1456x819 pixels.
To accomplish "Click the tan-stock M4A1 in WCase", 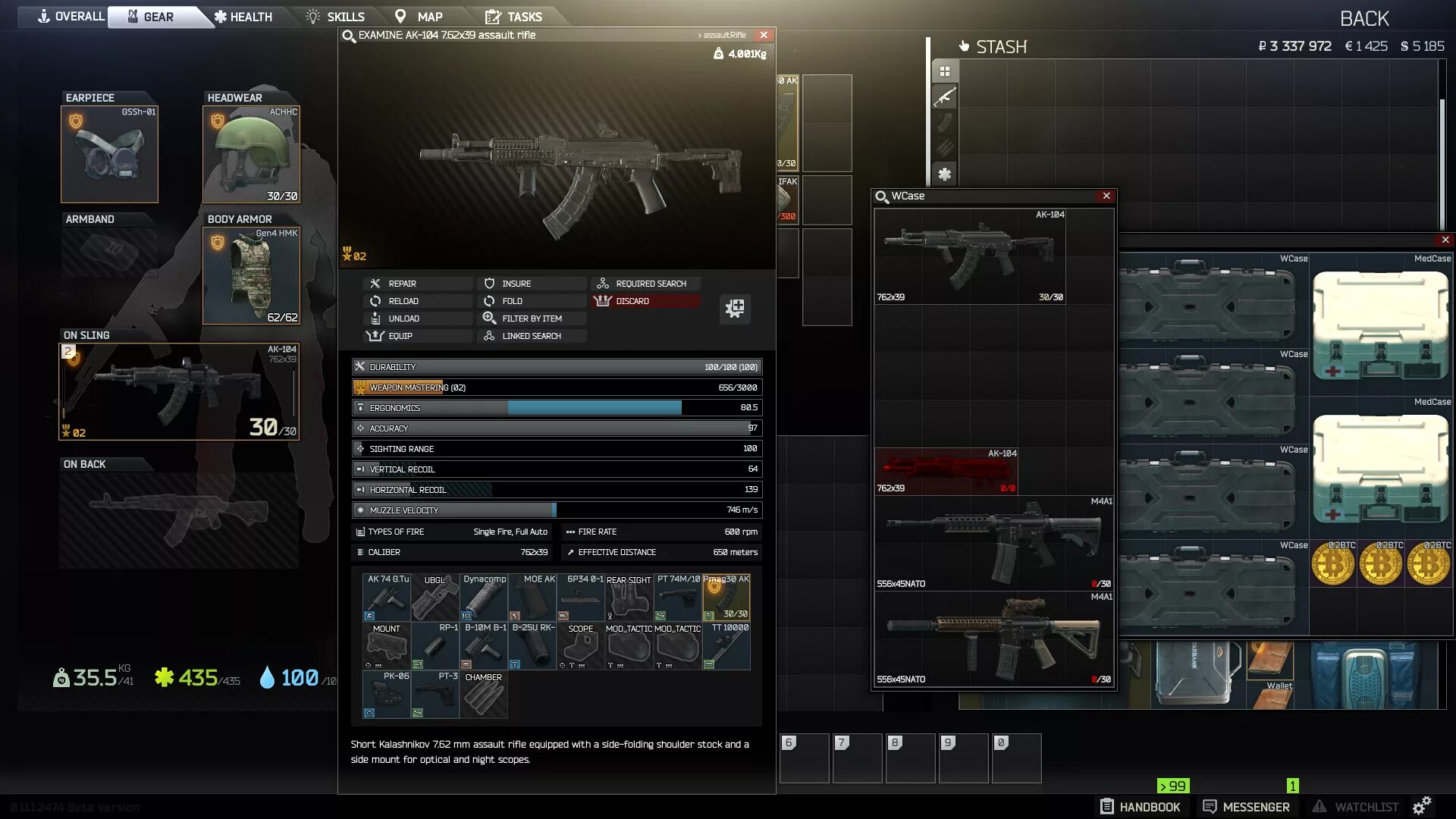I will tap(994, 639).
